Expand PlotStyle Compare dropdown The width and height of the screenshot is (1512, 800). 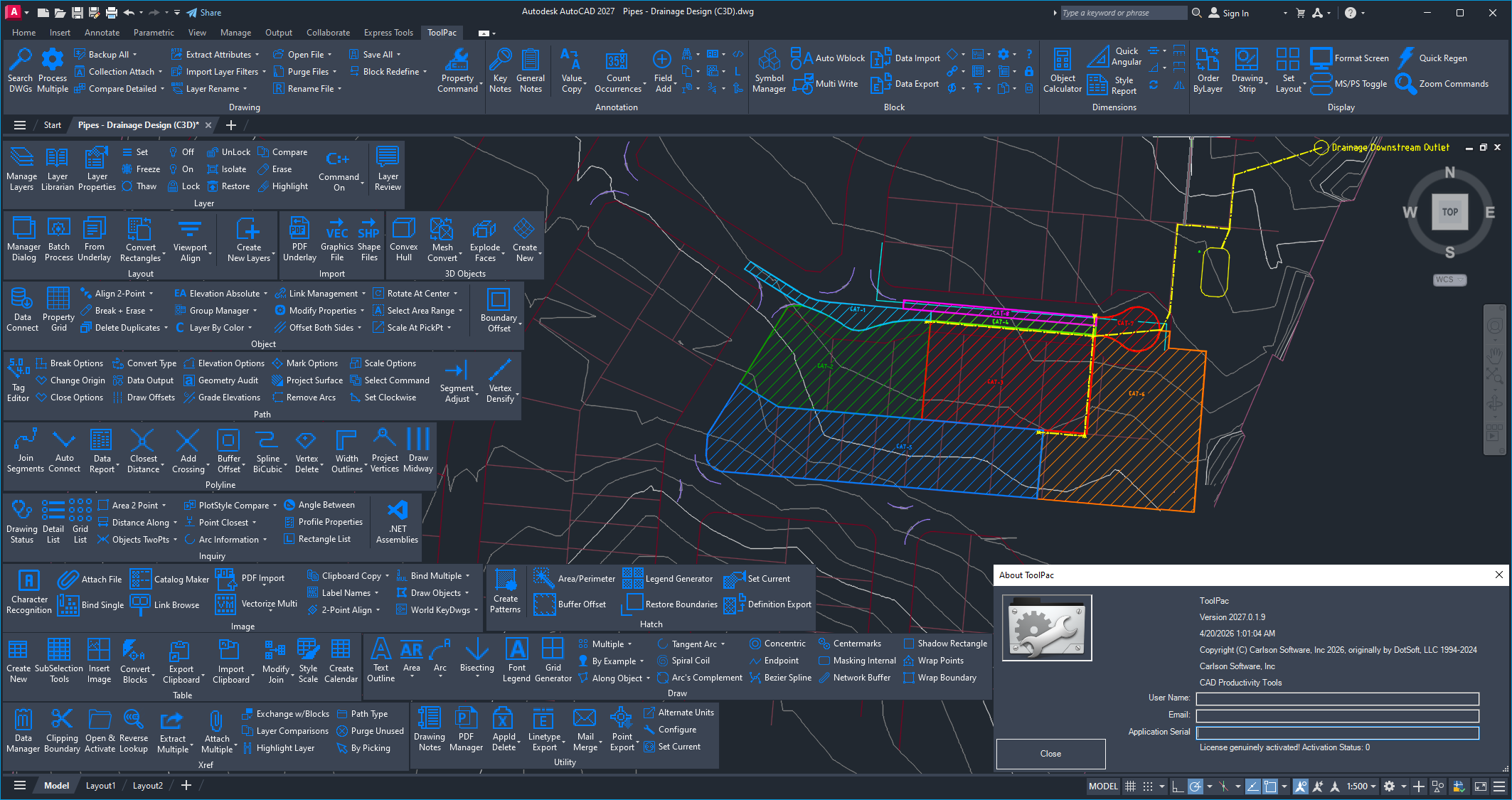coord(275,506)
